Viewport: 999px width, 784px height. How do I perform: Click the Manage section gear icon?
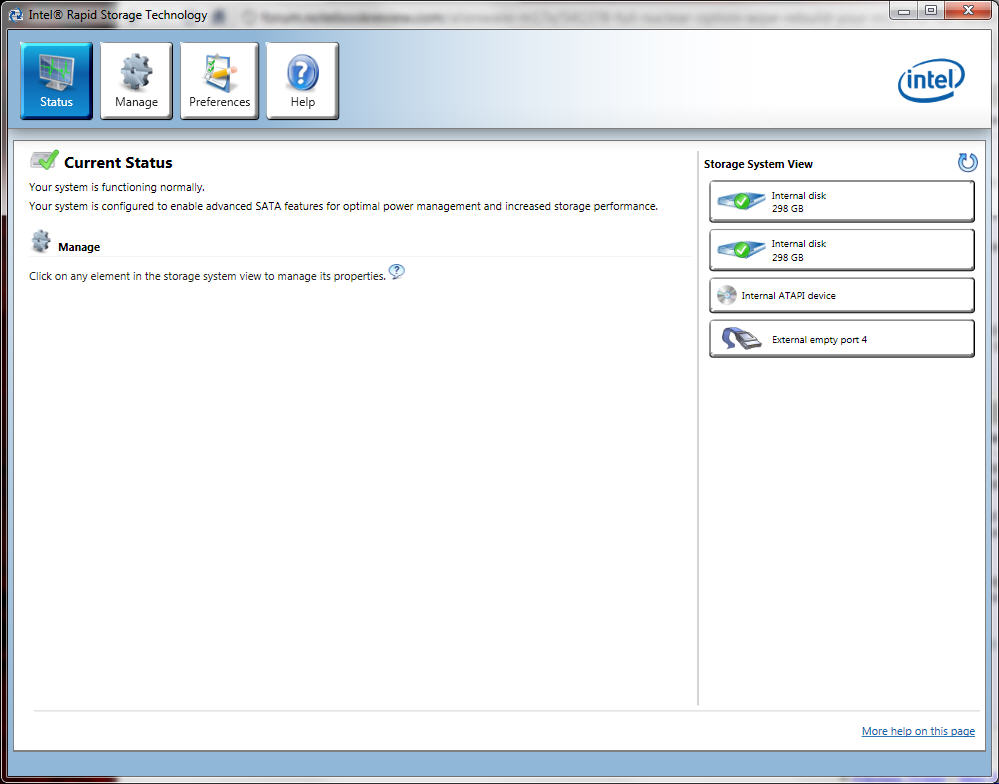click(x=41, y=241)
